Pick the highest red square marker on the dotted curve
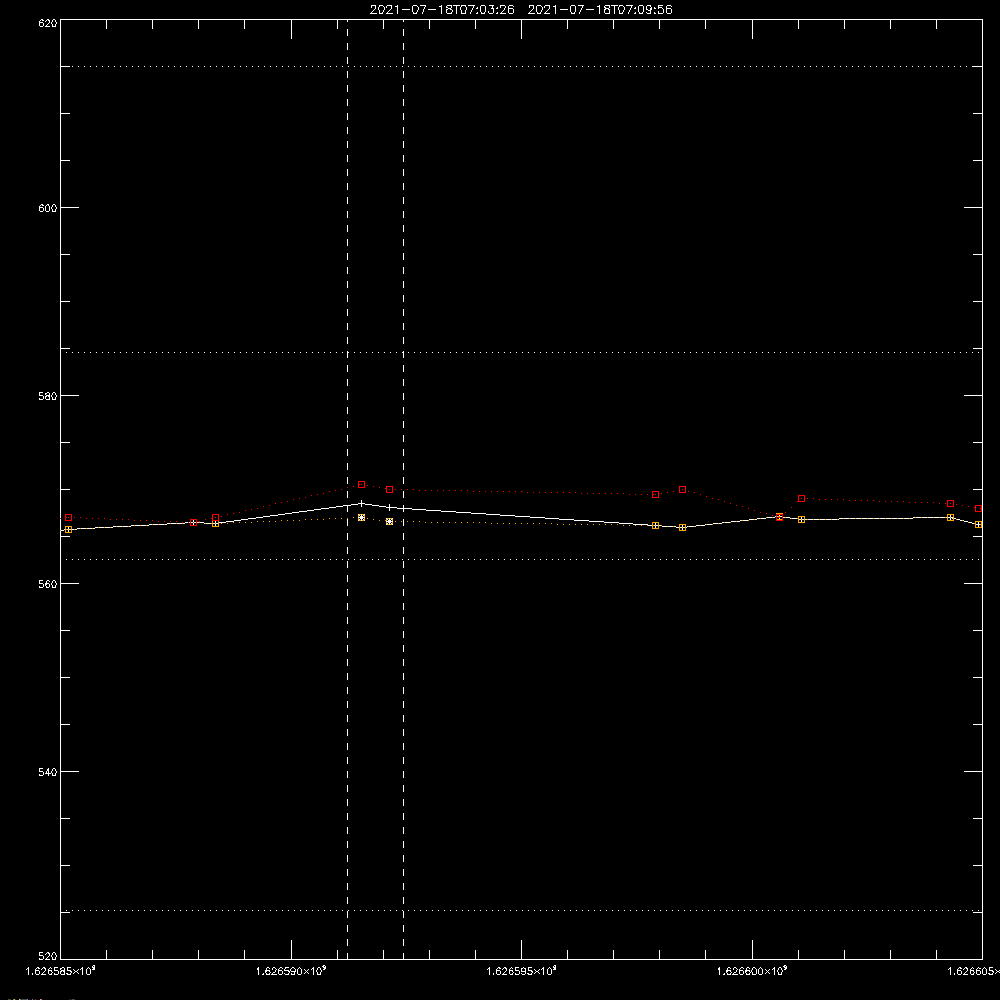The height and width of the screenshot is (1000, 1000). tap(362, 485)
